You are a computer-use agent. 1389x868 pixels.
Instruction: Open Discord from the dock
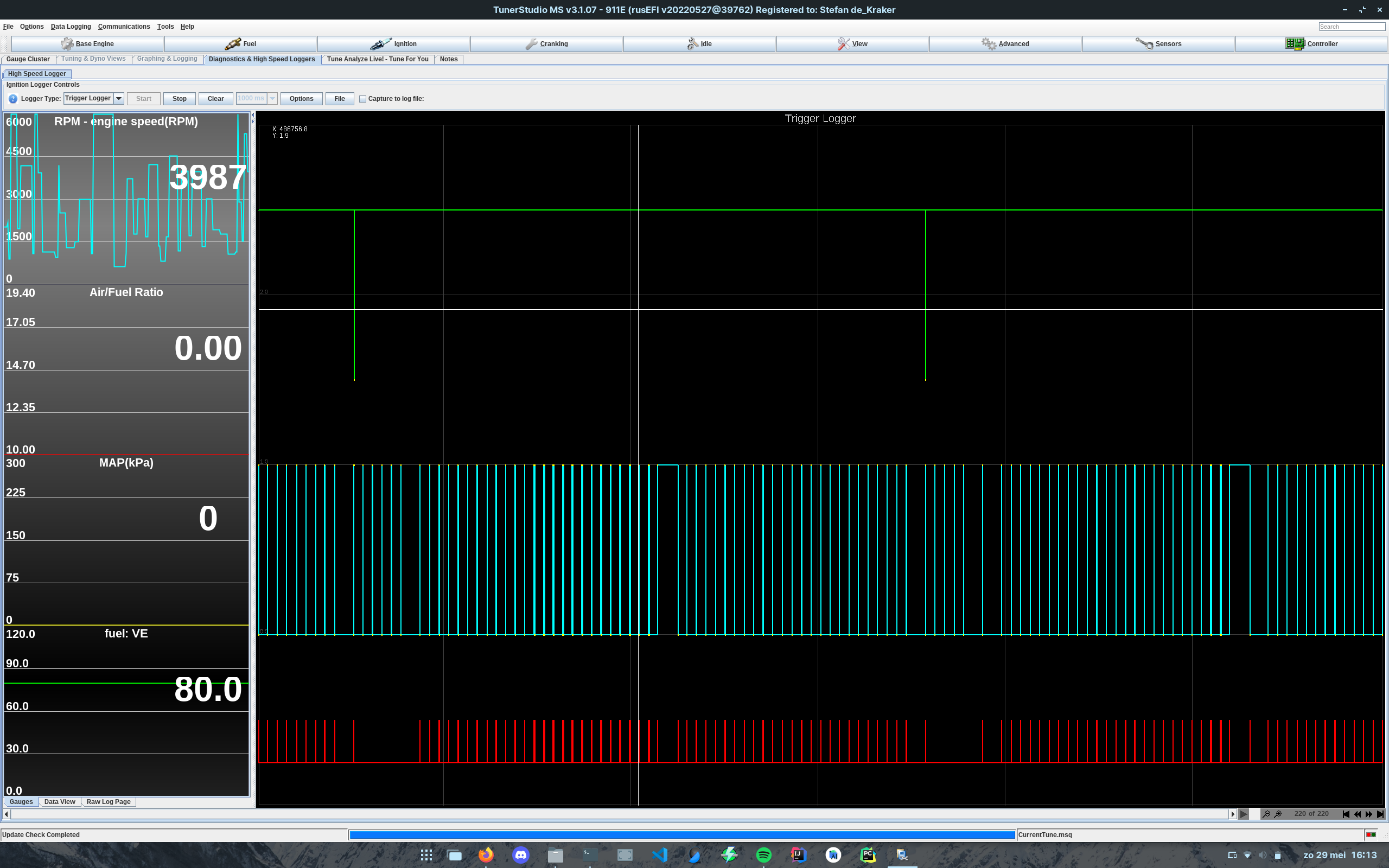pyautogui.click(x=520, y=855)
